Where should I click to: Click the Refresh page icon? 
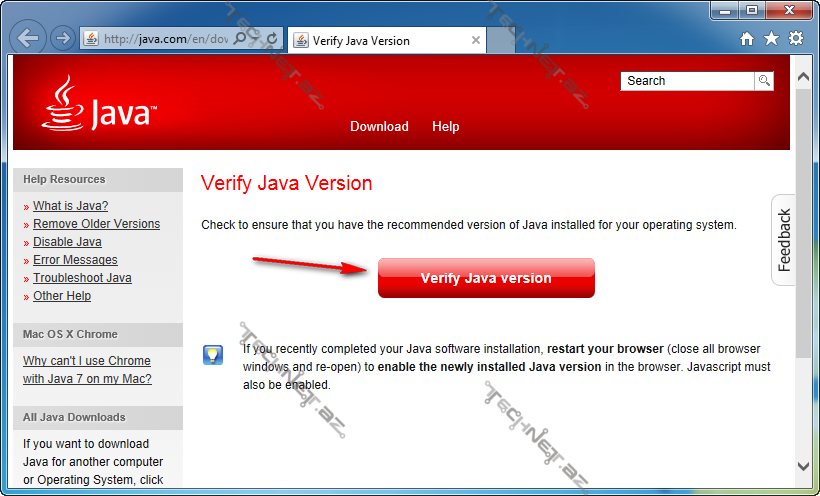(272, 39)
